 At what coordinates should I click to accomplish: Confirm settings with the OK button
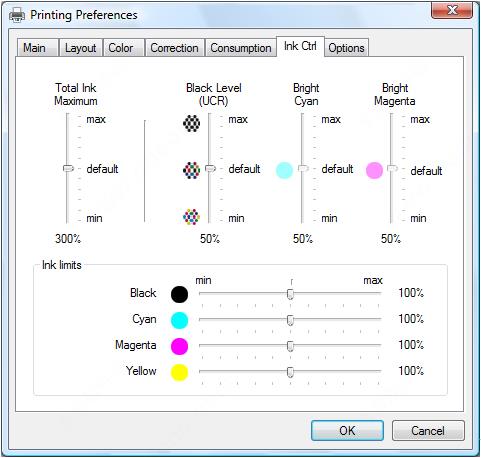pos(347,430)
